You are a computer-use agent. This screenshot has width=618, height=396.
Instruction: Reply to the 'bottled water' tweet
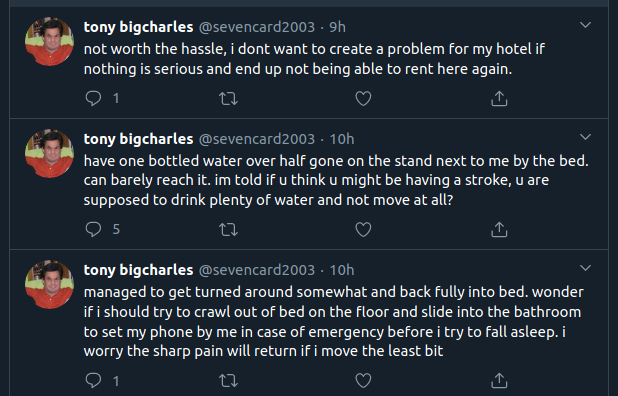pos(93,229)
